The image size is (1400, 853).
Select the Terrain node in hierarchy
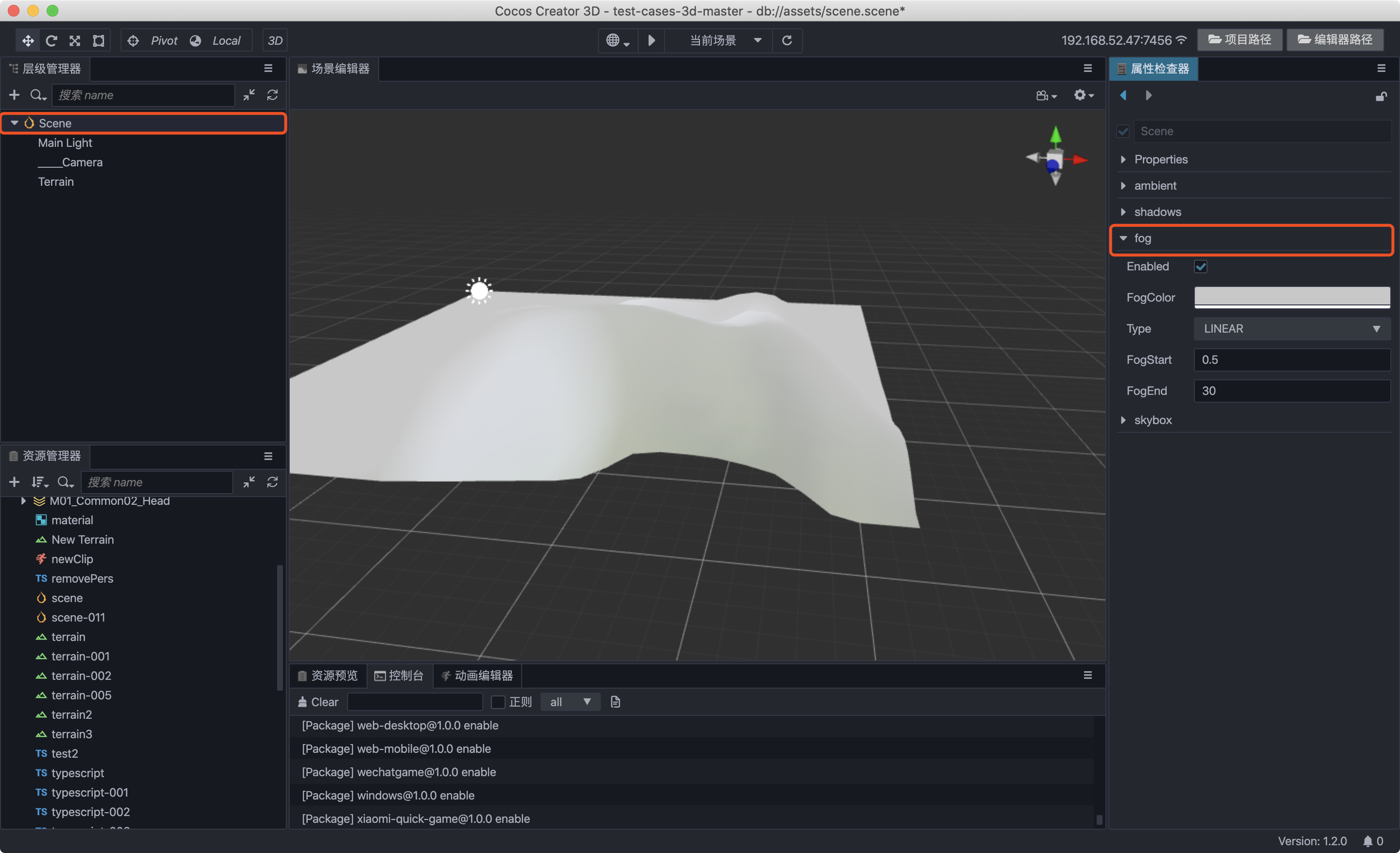[56, 182]
